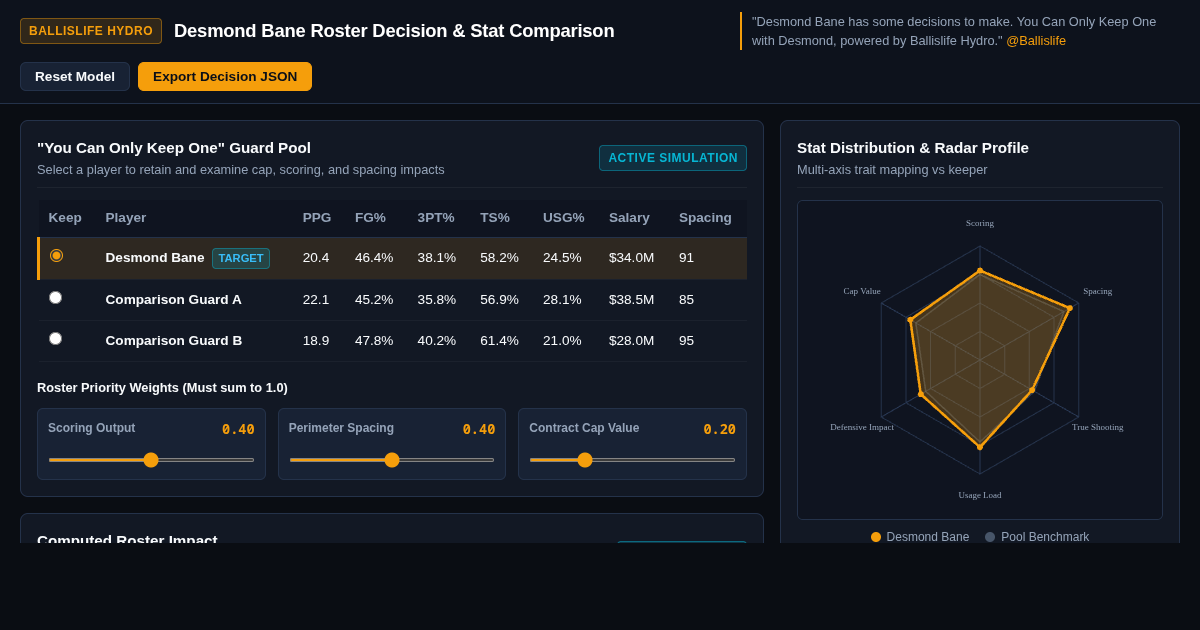Click Export Decision JSON button
This screenshot has height=630, width=1200.
click(x=225, y=77)
